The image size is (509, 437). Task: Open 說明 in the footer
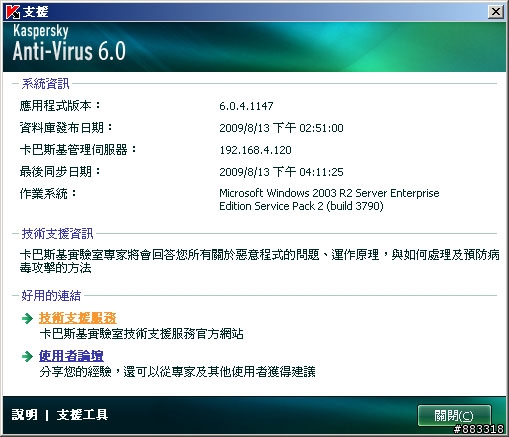point(24,415)
